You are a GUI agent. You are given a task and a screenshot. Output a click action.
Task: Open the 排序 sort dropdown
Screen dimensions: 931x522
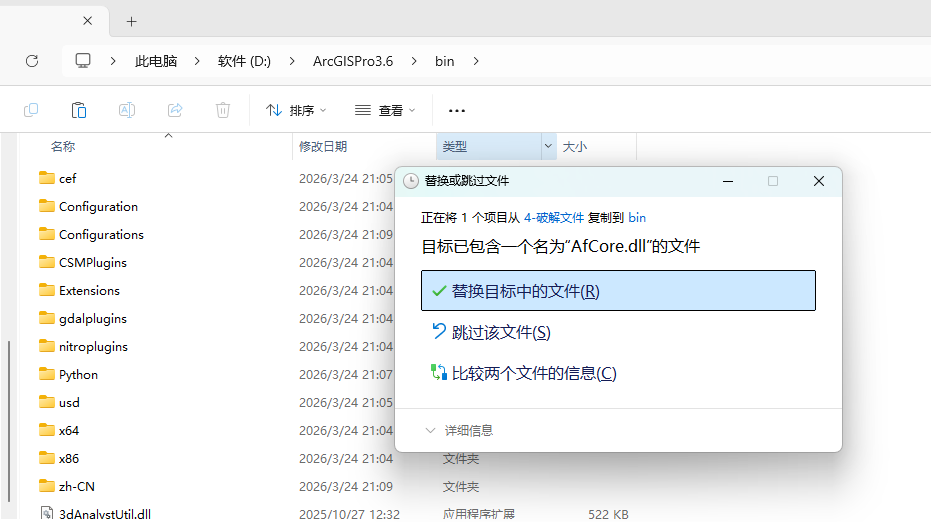click(296, 110)
